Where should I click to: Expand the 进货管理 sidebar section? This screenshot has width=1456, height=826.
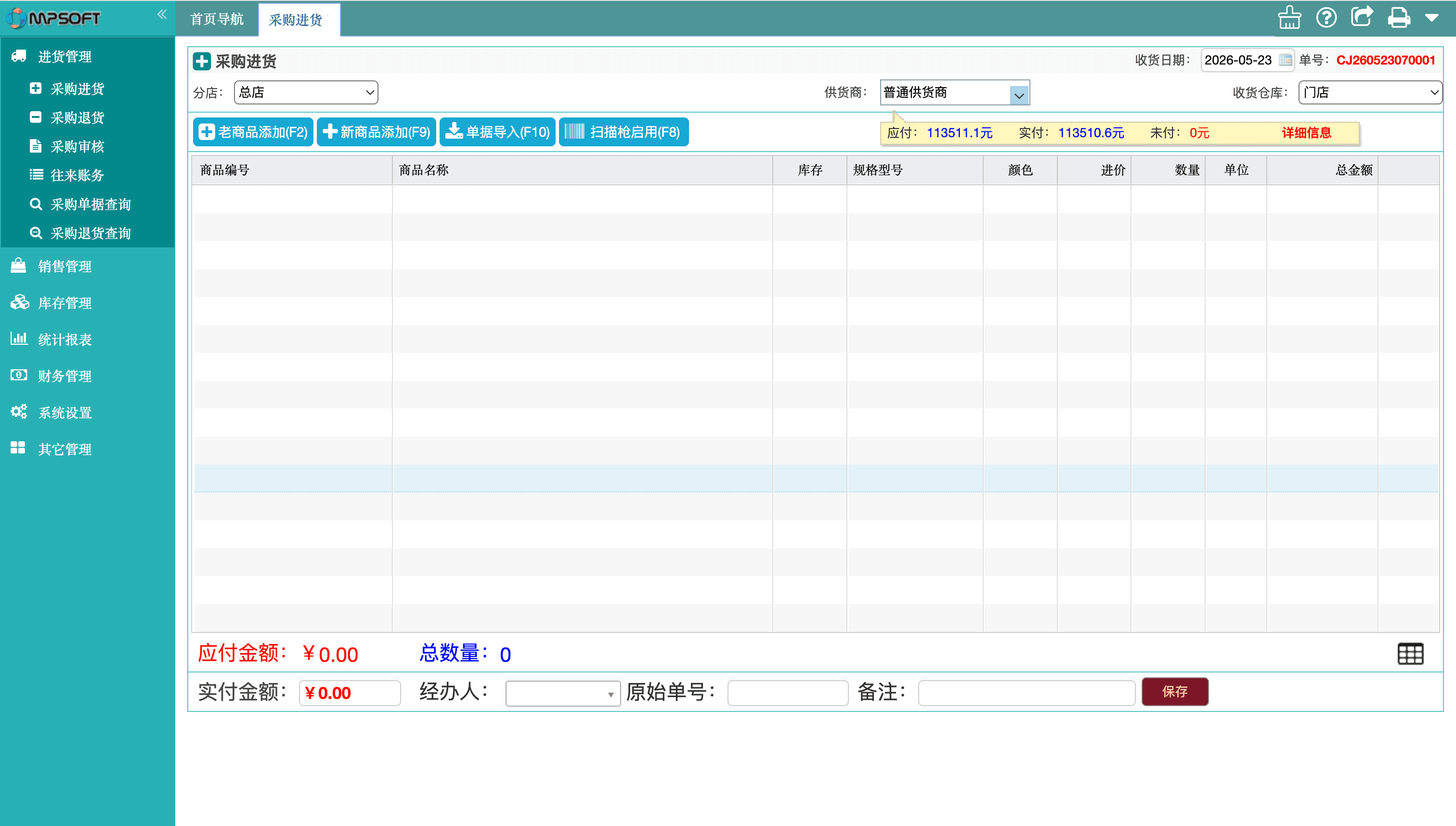pos(87,56)
